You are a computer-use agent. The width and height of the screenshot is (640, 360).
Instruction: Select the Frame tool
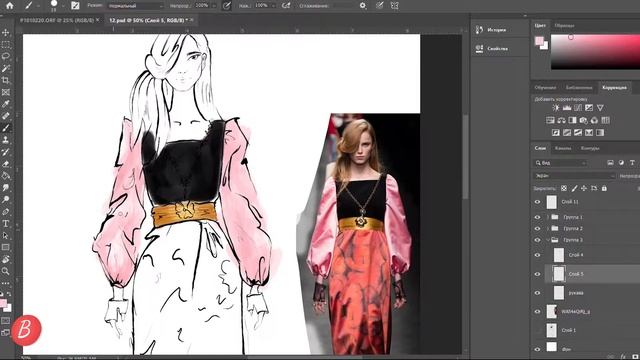pos(6,92)
